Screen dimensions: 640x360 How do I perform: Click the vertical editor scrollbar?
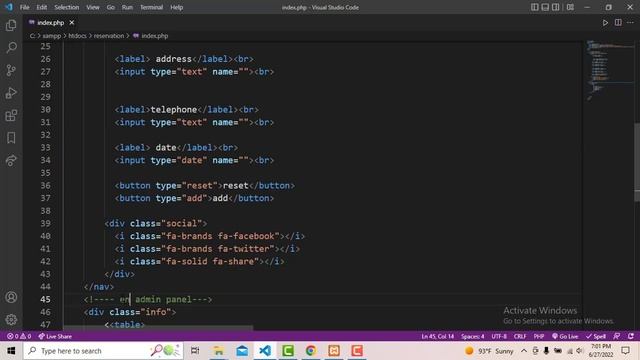(x=637, y=161)
